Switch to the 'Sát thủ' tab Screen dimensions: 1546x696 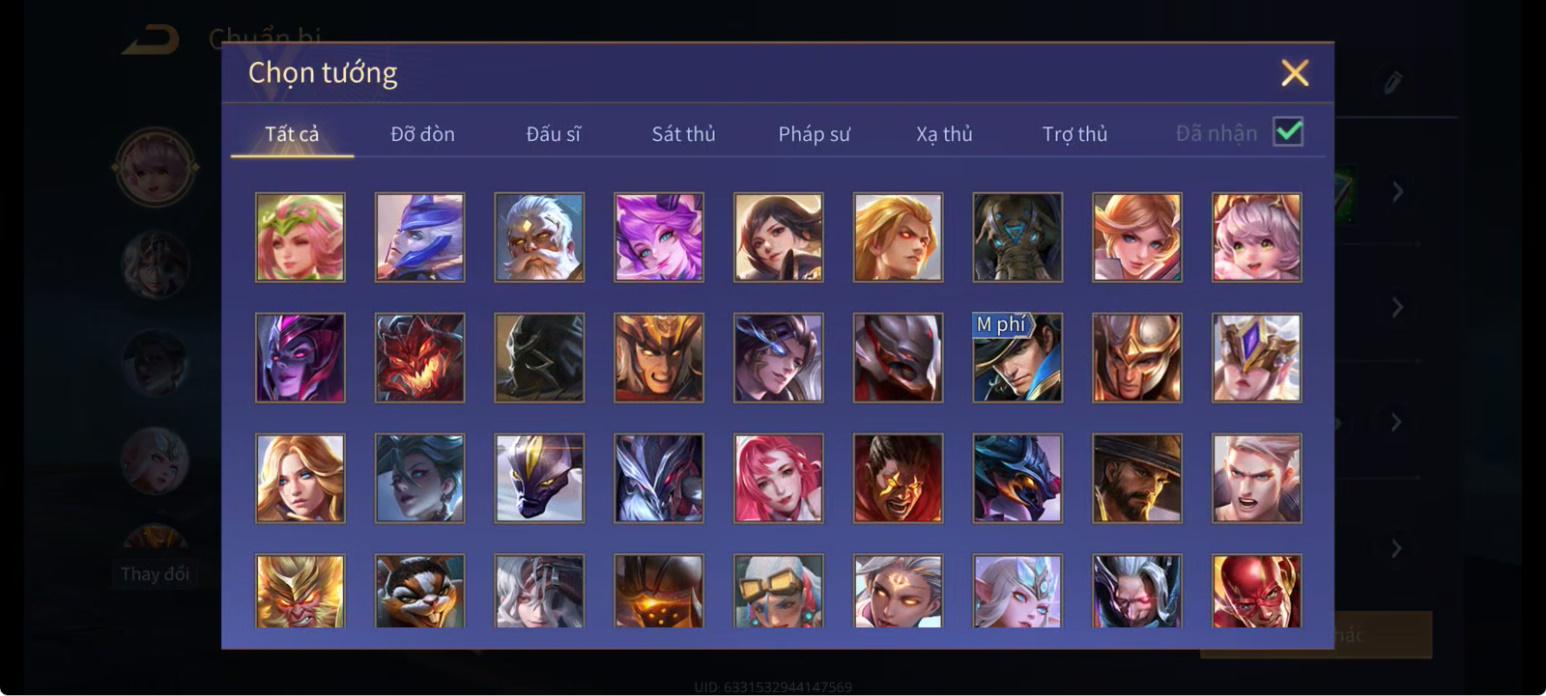tap(683, 134)
